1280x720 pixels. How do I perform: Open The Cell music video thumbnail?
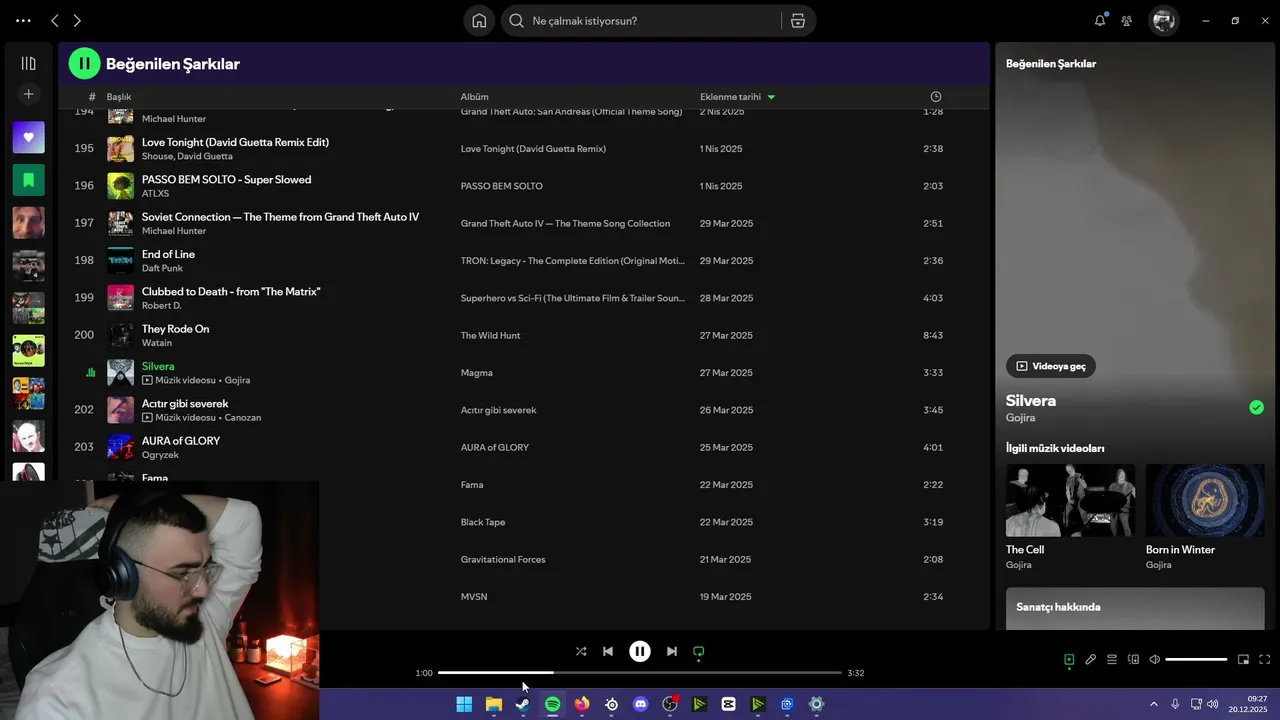point(1070,500)
